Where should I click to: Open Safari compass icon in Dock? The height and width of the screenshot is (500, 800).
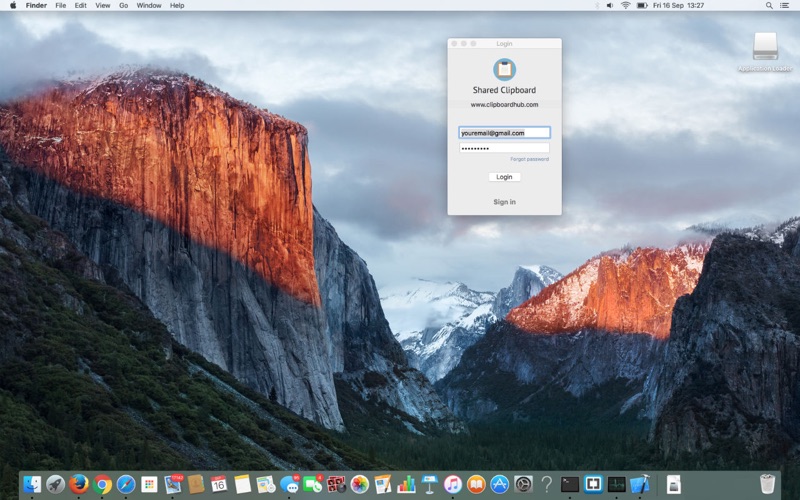(126, 484)
